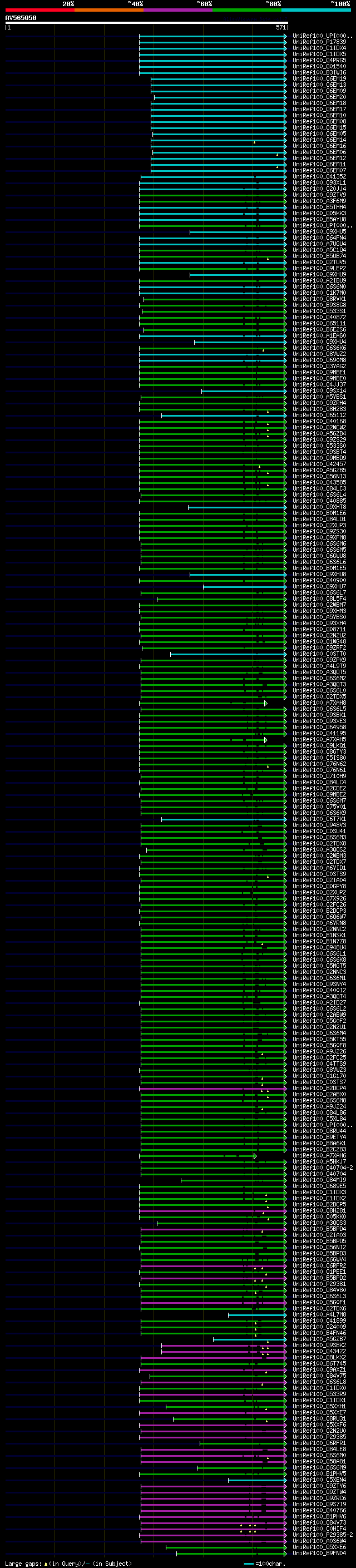Select the UniRef100_Q533R9 label
Image resolution: width=356 pixels, height=1568 pixels.
point(319,1394)
